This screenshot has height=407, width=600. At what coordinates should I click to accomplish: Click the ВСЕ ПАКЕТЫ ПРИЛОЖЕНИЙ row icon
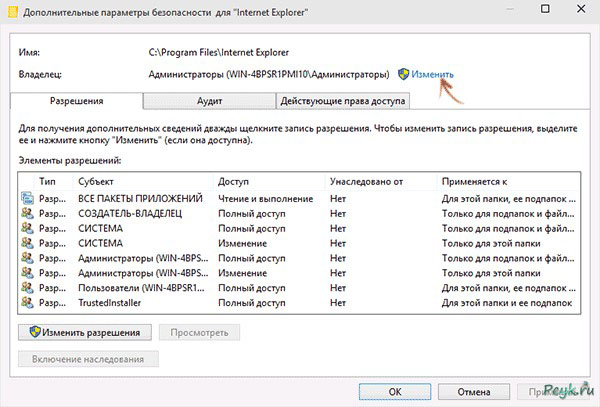(x=27, y=198)
